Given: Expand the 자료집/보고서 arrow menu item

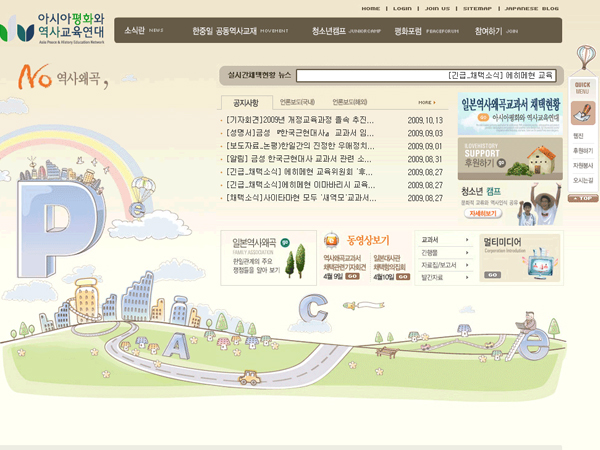Looking at the screenshot, I should click(444, 265).
